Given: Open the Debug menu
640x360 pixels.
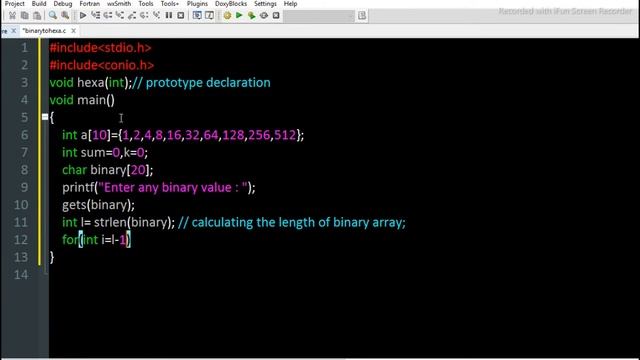Looking at the screenshot, I should point(62,4).
